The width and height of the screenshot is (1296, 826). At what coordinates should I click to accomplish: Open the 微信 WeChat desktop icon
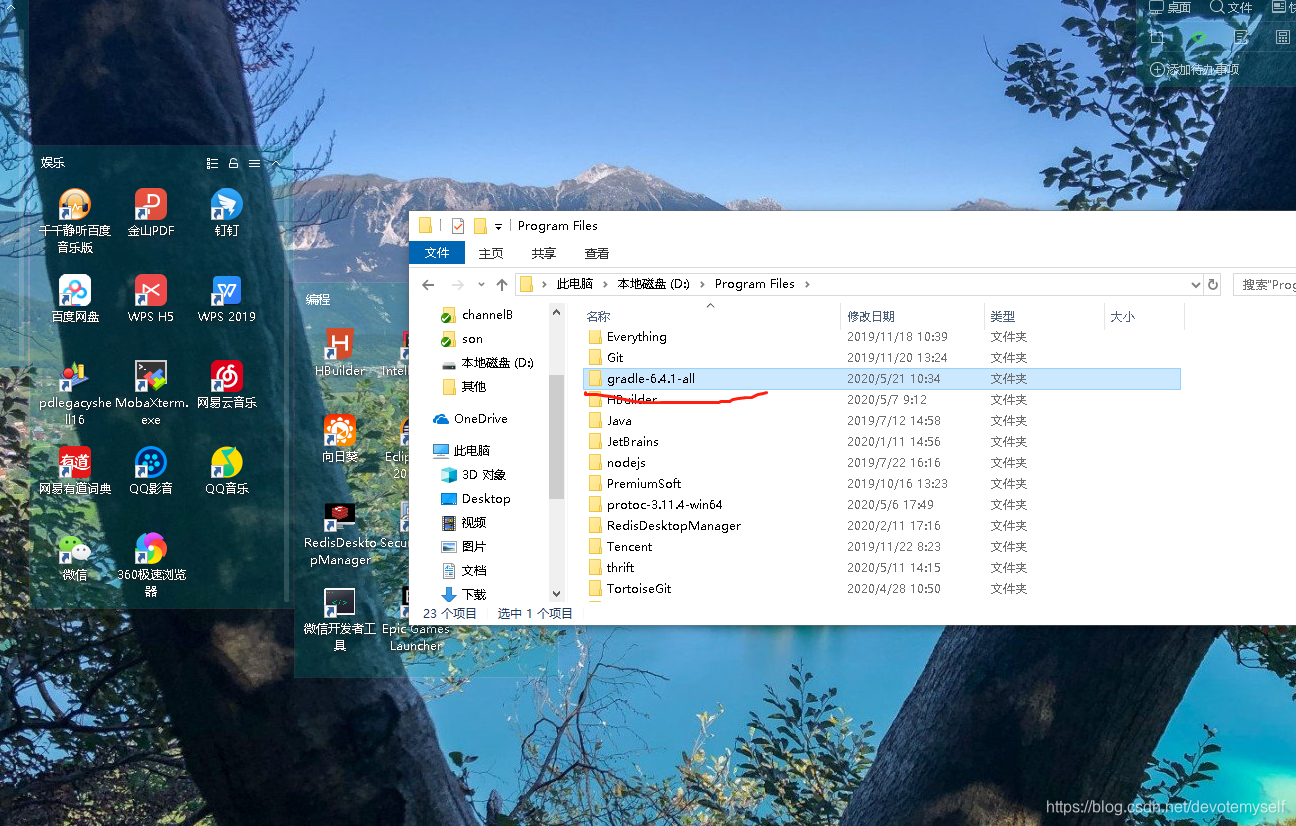75,558
